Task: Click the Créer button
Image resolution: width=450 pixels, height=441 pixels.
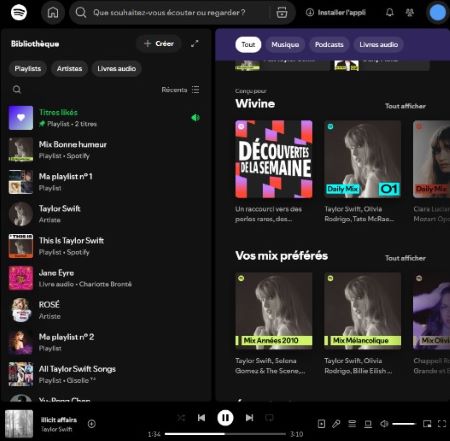Action: click(159, 44)
